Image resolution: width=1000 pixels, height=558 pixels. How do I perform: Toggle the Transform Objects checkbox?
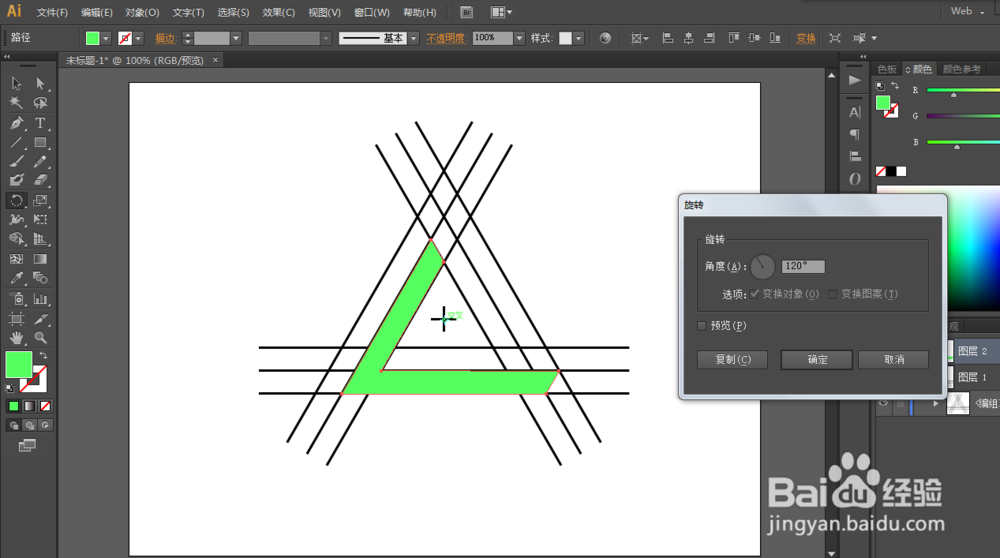[755, 294]
